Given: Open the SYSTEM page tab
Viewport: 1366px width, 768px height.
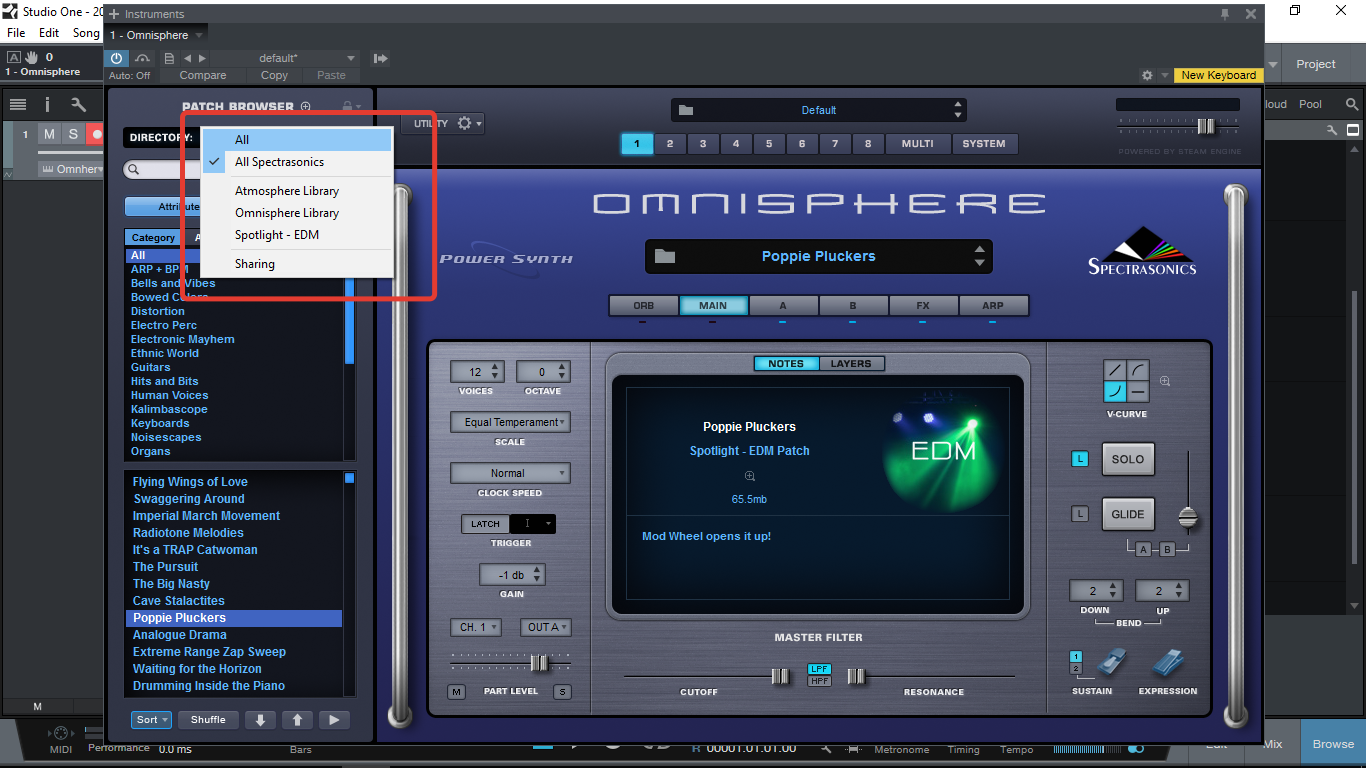Looking at the screenshot, I should tap(984, 144).
